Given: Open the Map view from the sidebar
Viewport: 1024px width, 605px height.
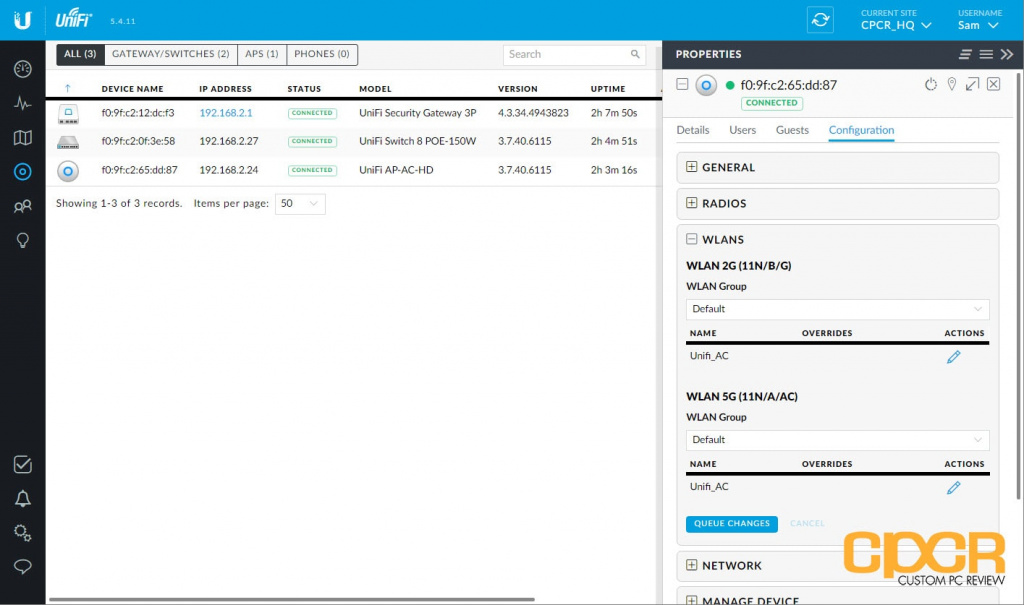Looking at the screenshot, I should point(22,138).
